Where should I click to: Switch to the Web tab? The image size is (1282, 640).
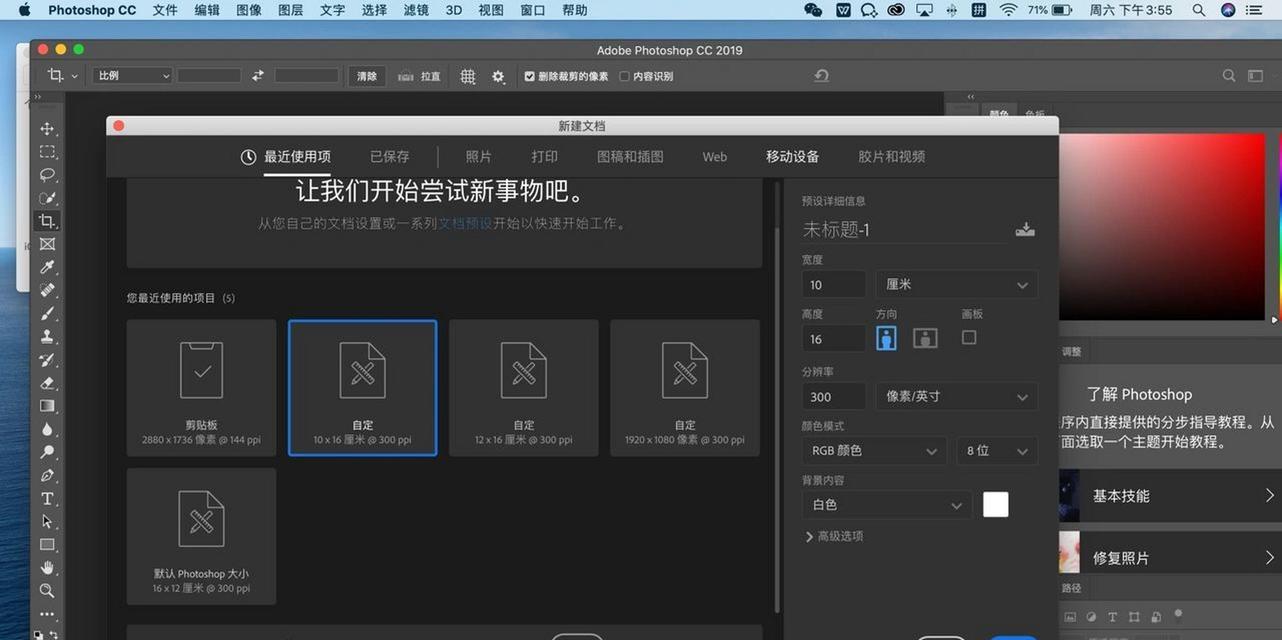[x=715, y=156]
